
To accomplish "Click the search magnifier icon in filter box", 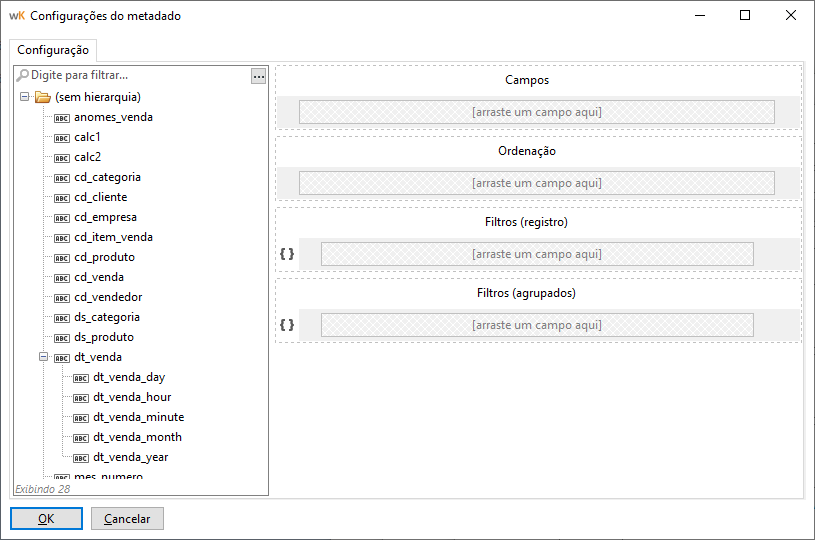I will click(x=22, y=76).
